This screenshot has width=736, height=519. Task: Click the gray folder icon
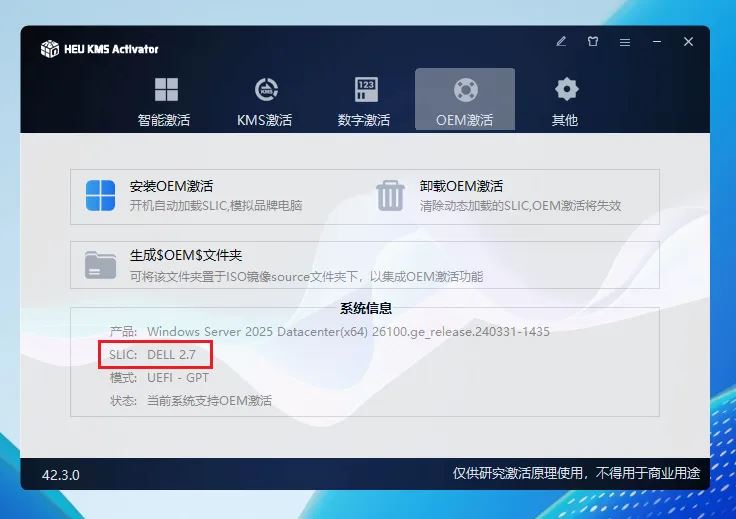point(100,265)
